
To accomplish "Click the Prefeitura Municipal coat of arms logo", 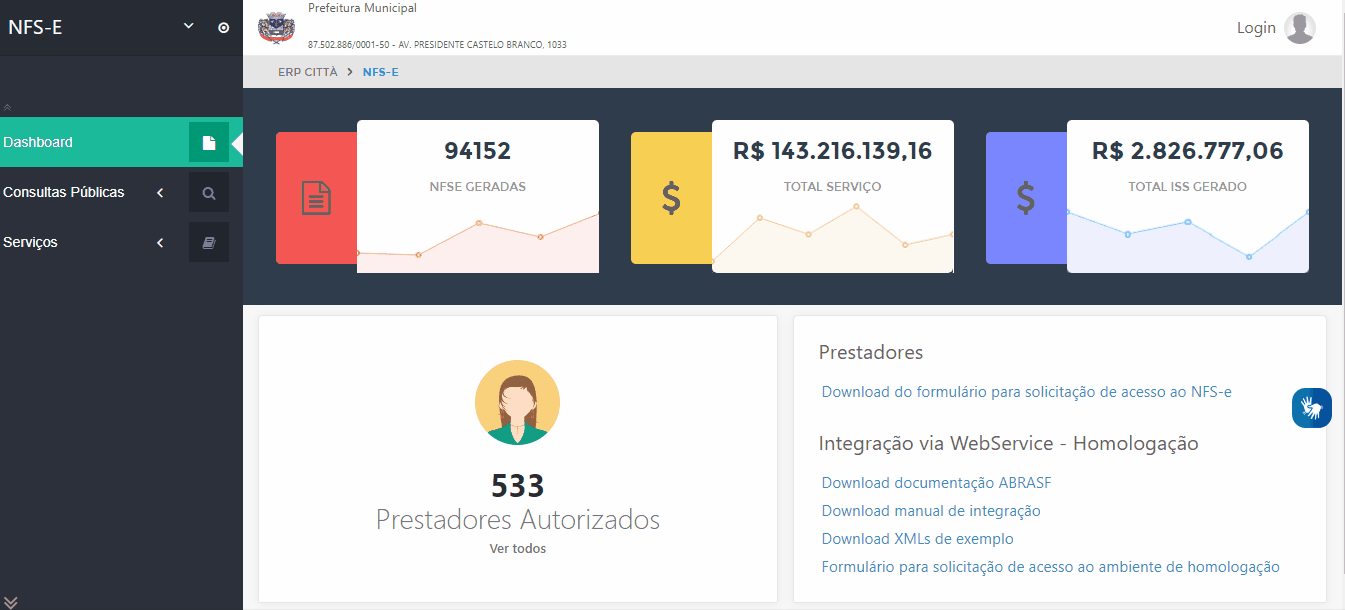I will (276, 27).
